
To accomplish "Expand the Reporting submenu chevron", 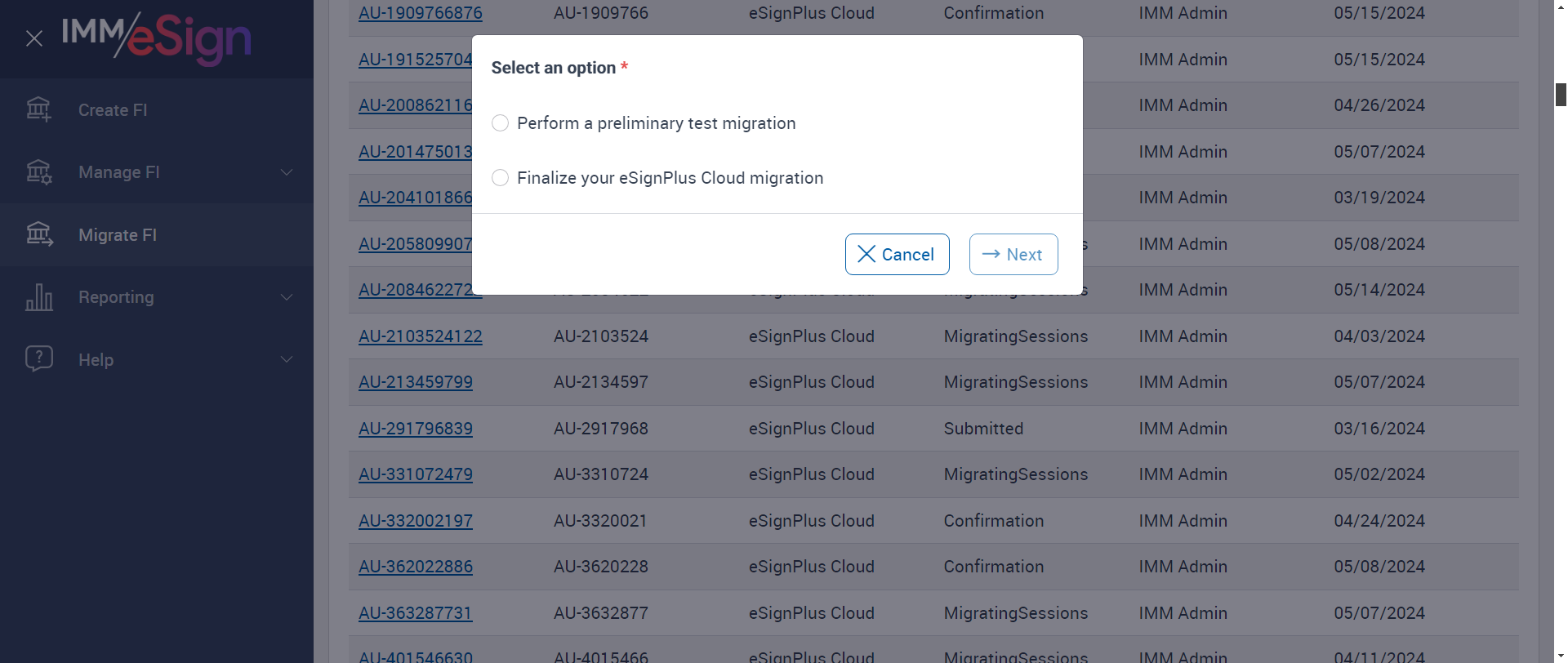I will [x=287, y=297].
